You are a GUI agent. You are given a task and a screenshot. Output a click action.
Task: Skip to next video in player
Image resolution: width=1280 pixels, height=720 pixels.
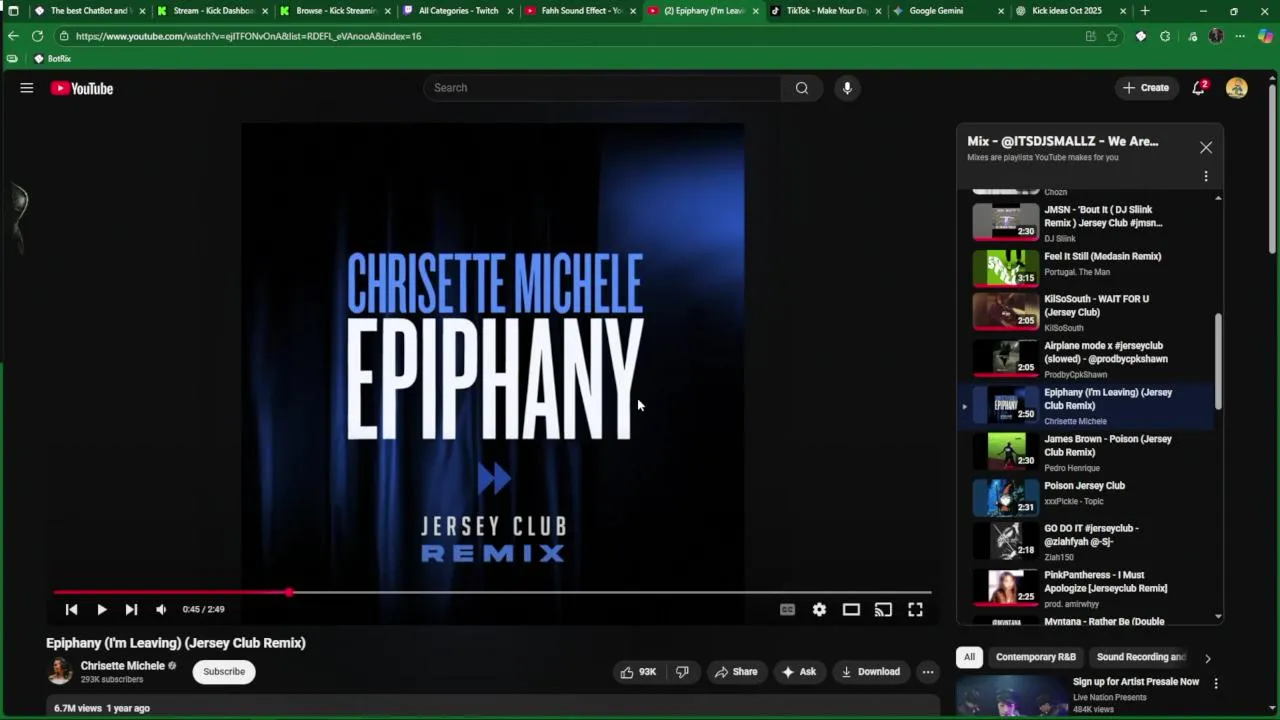click(131, 609)
